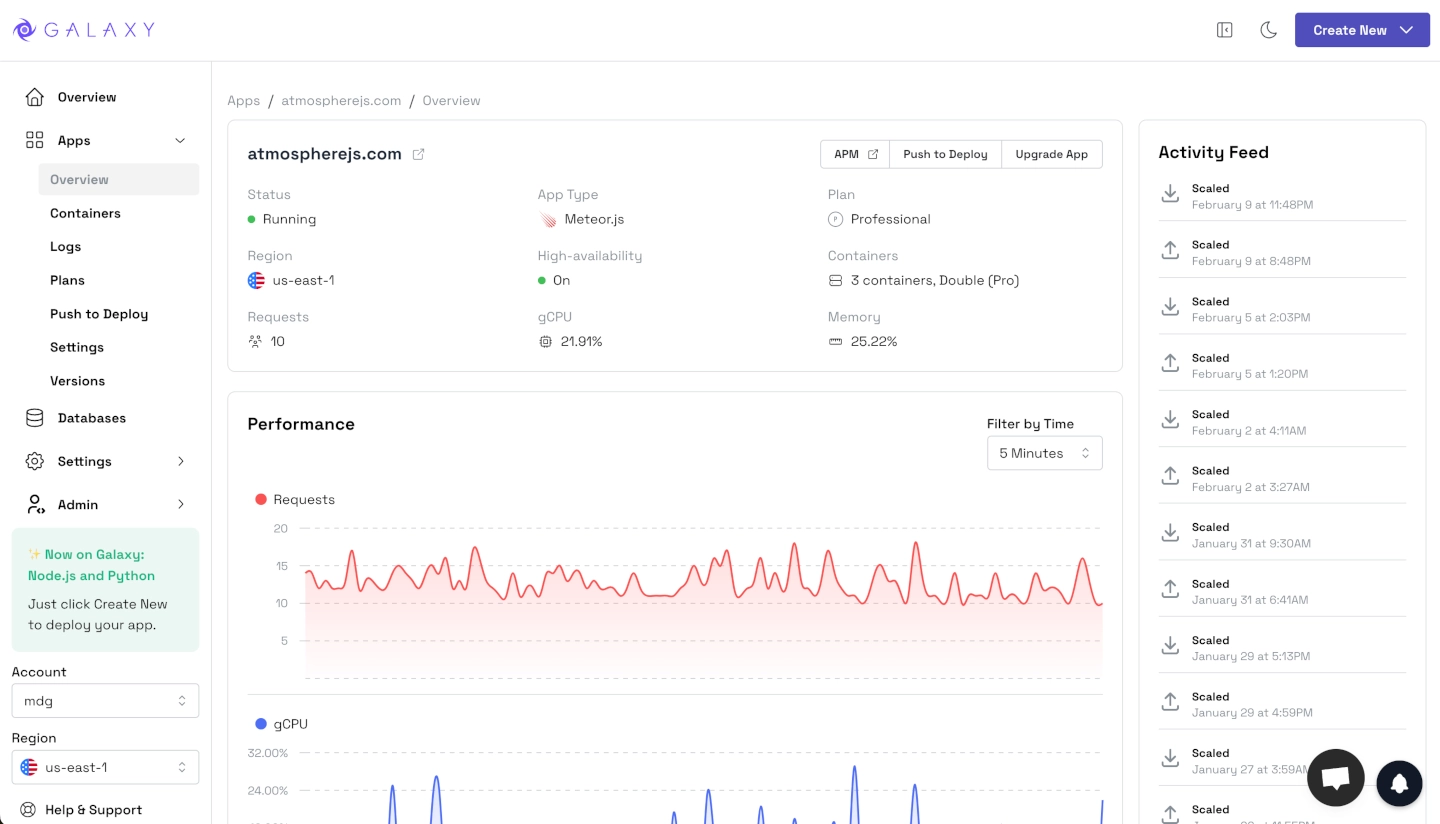Screen dimensions: 1440x824
Task: Select the Apps breadcrumb link
Action: [243, 101]
